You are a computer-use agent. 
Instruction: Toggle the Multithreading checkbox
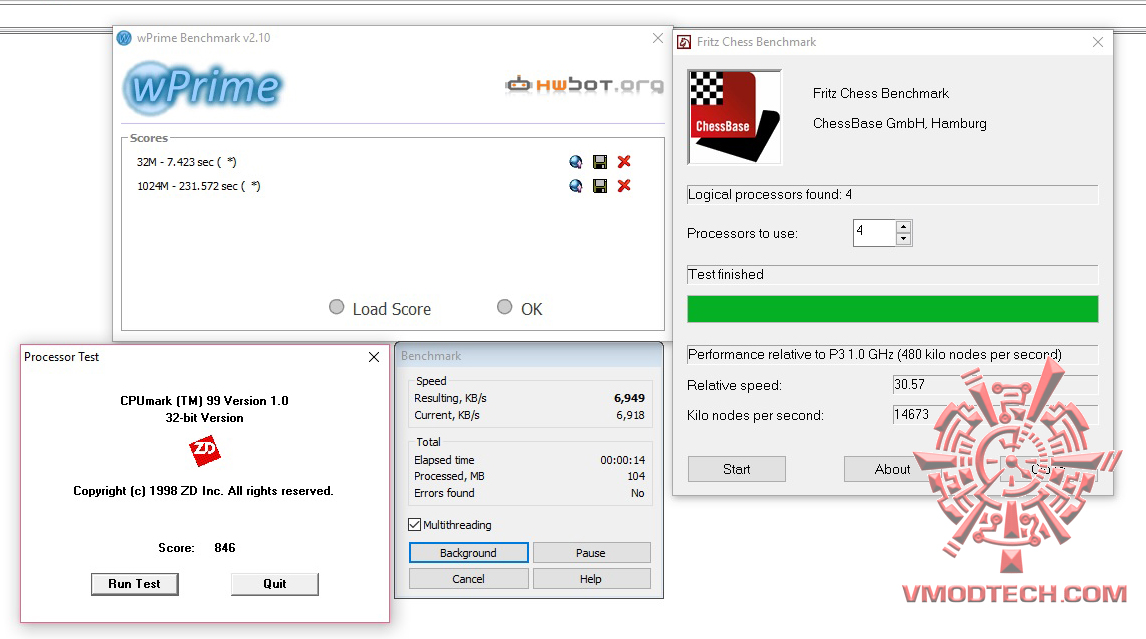point(414,524)
